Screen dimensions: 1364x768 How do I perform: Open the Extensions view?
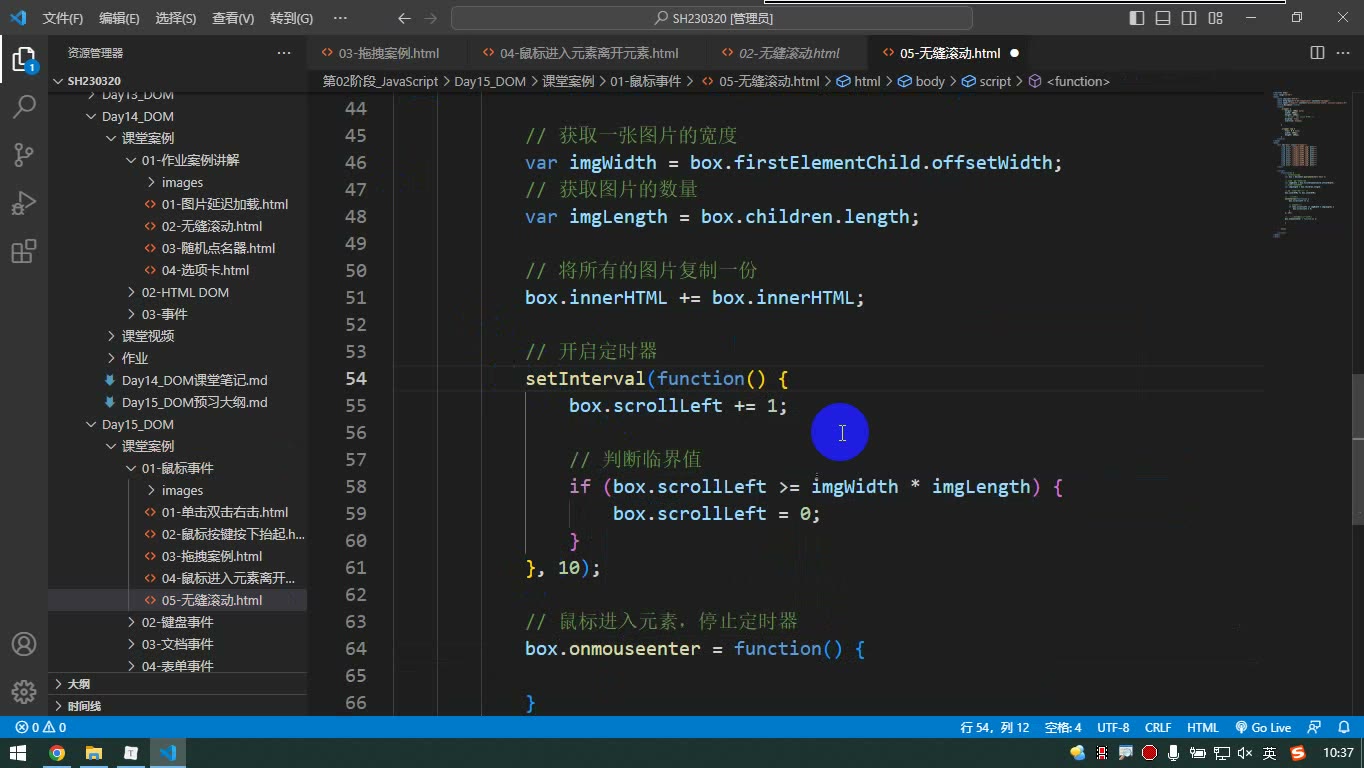[x=24, y=251]
